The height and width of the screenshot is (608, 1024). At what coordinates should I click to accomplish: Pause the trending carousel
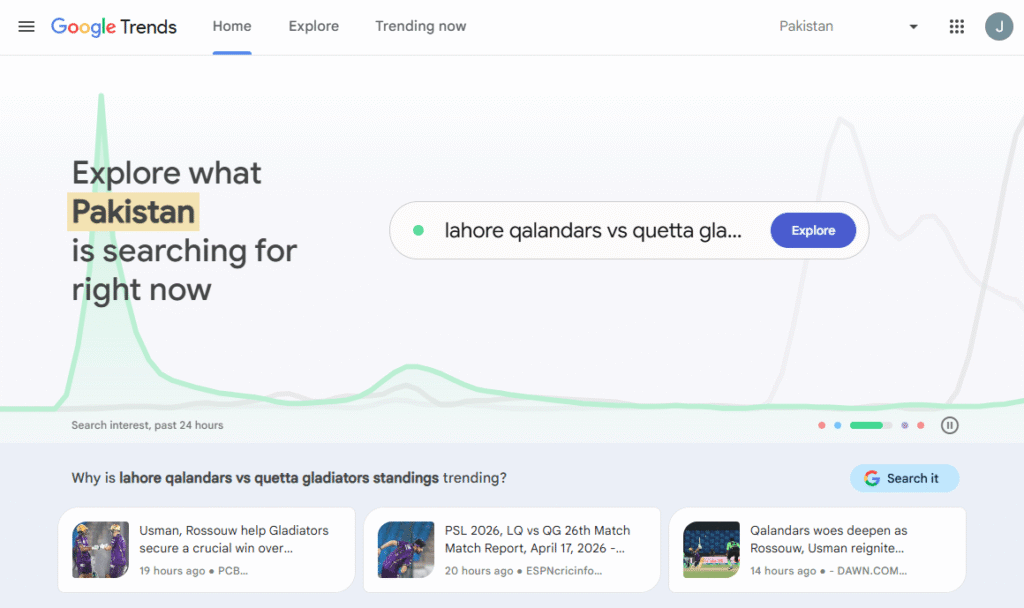[950, 426]
